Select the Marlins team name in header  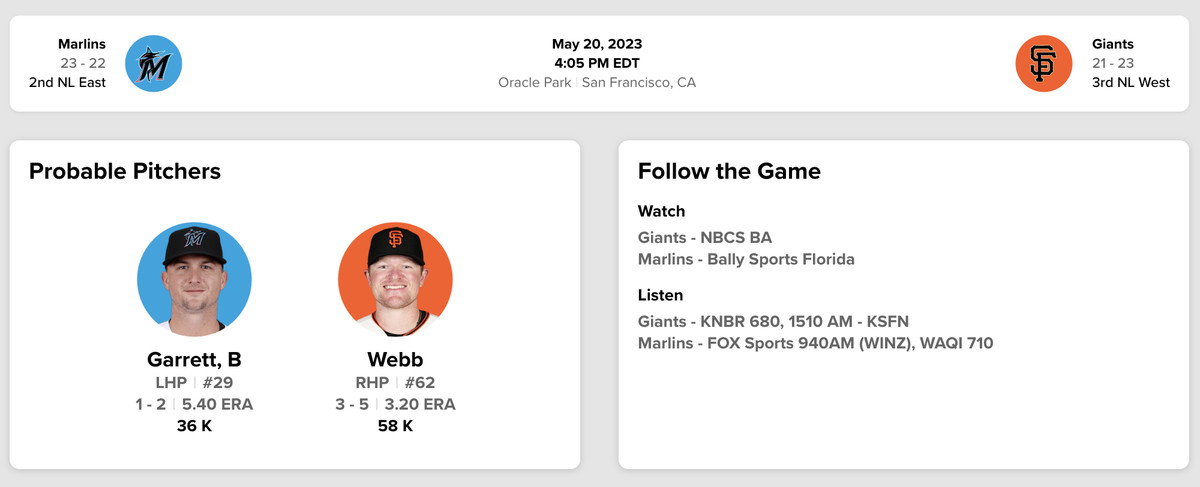[82, 44]
